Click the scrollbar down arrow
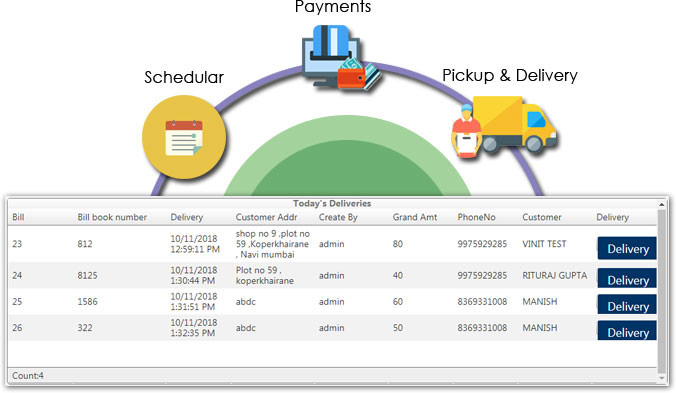 (x=662, y=378)
